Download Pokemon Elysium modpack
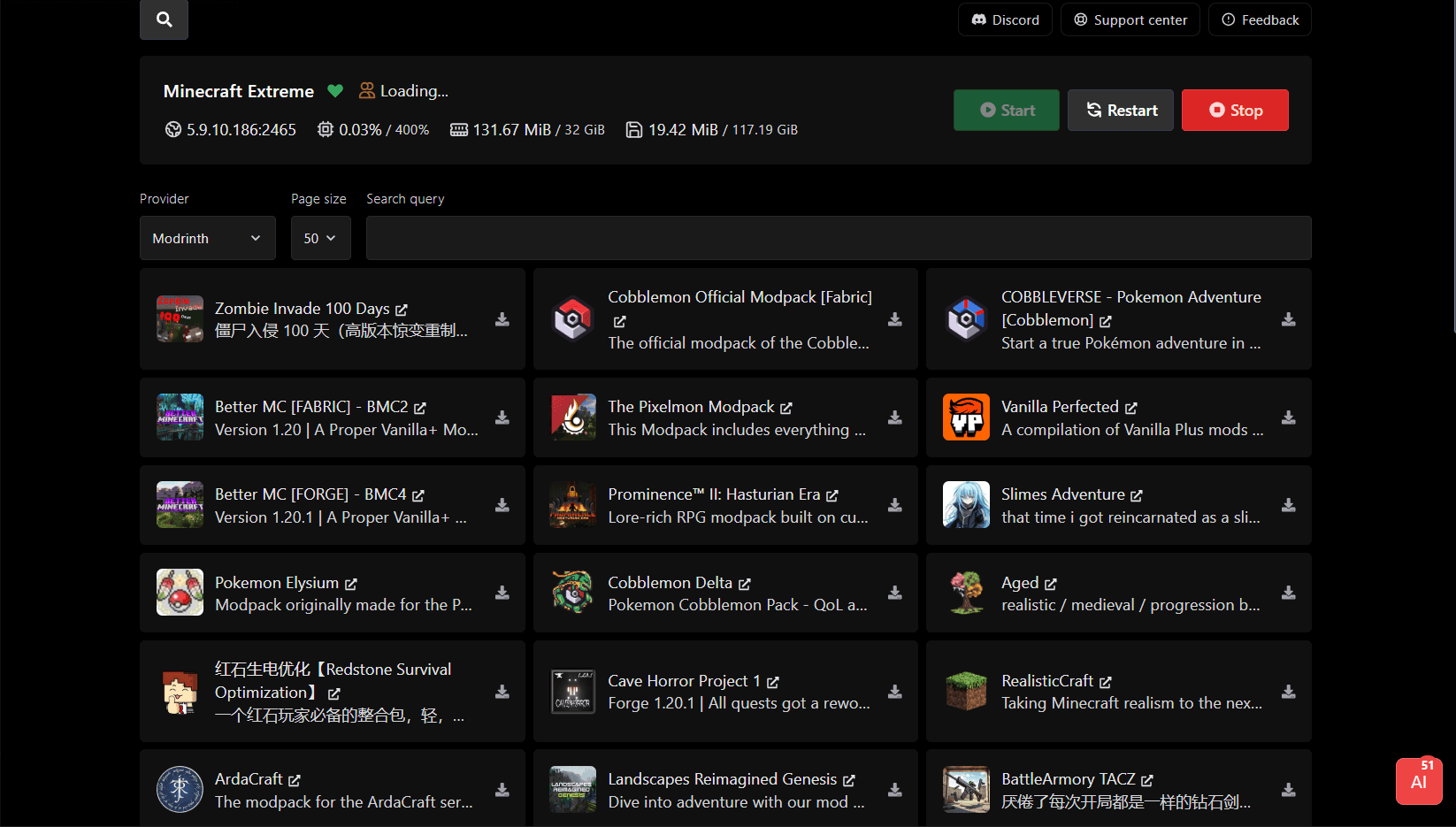The height and width of the screenshot is (827, 1456). [502, 593]
